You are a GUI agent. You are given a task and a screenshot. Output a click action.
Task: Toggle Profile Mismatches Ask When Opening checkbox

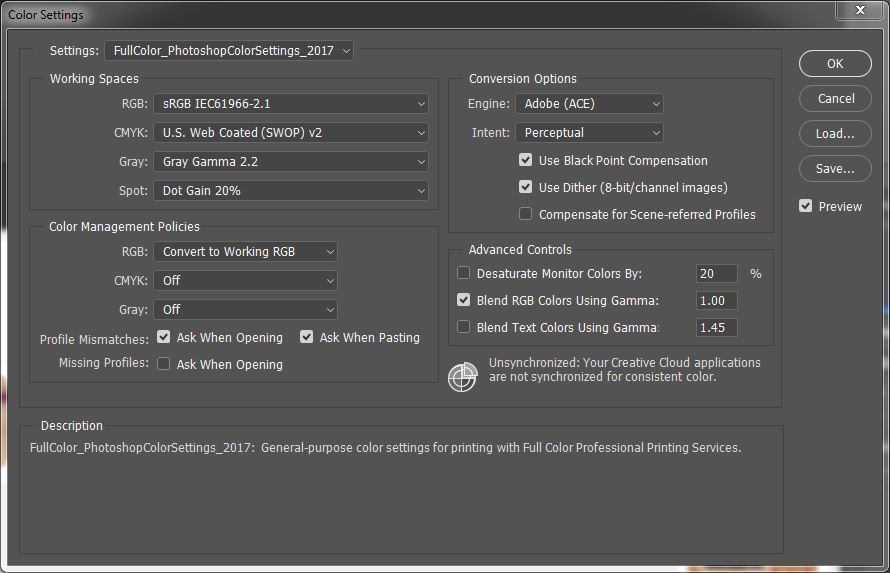coord(163,337)
